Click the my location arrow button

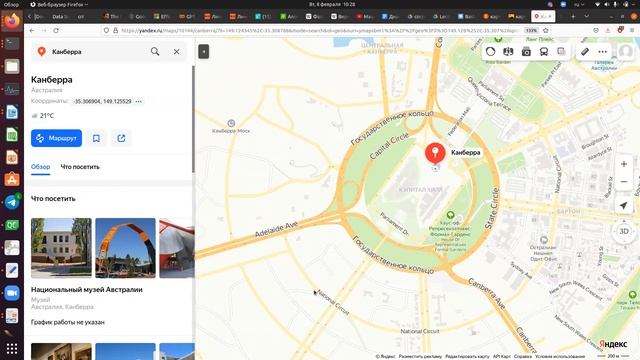[624, 205]
